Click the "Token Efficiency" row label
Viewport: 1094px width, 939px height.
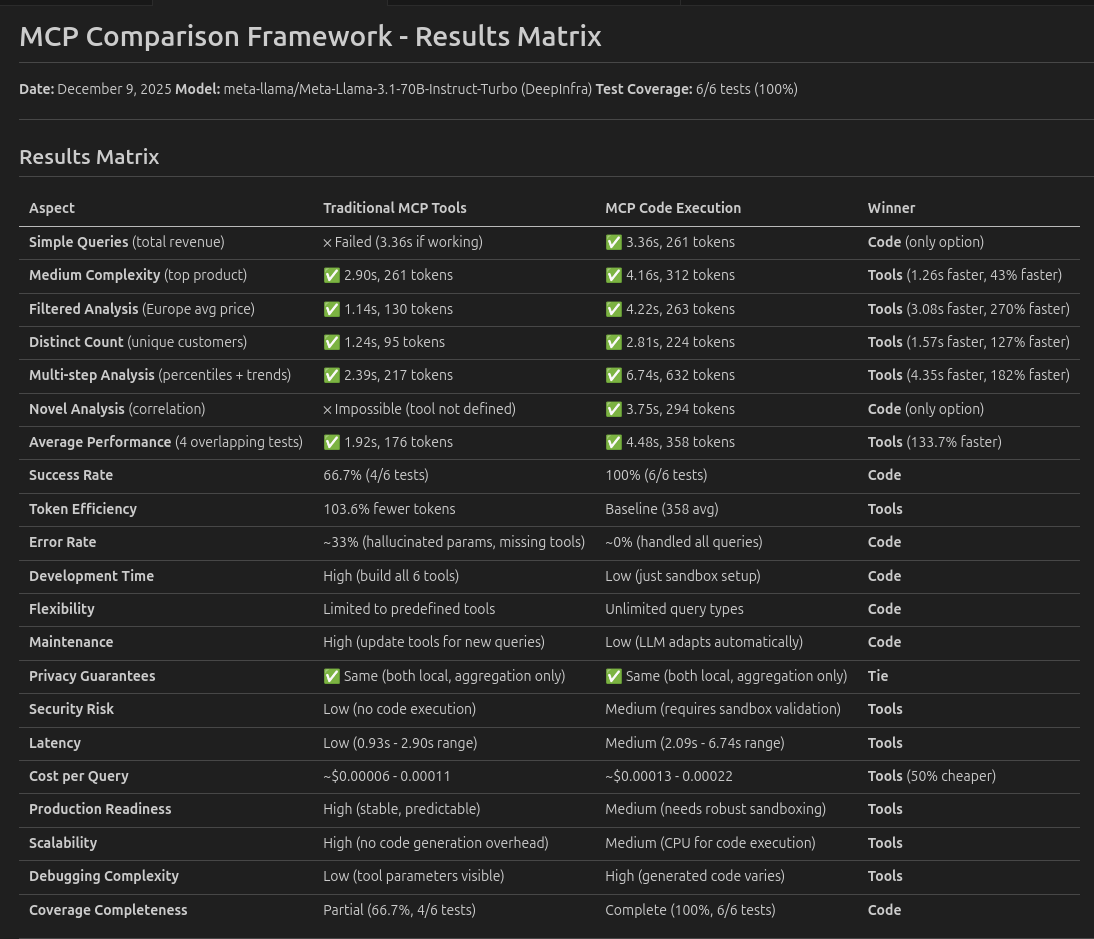click(x=83, y=509)
